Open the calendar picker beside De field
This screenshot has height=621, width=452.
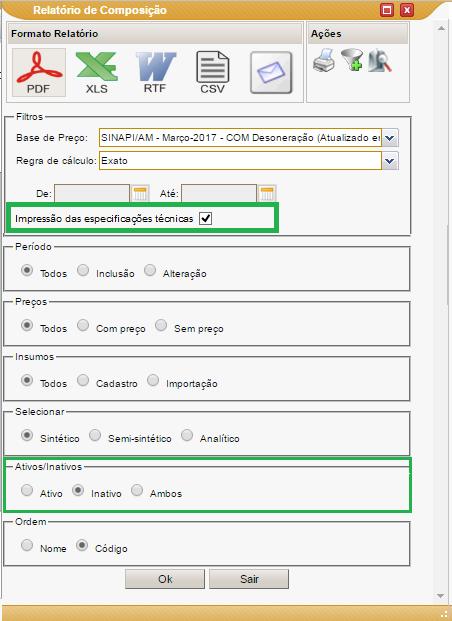(x=140, y=194)
